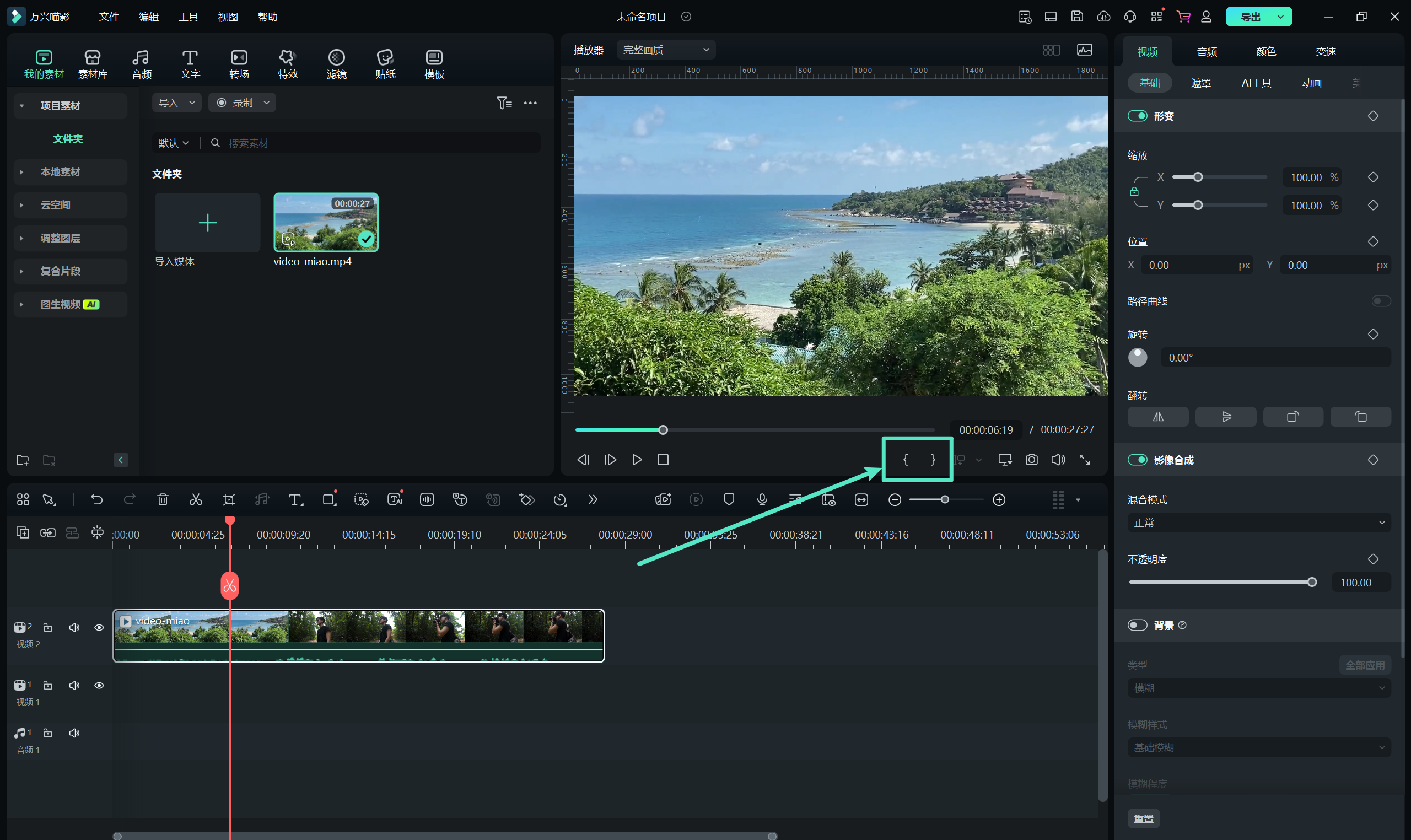This screenshot has width=1411, height=840.
Task: Click the play button in the player
Action: [637, 460]
